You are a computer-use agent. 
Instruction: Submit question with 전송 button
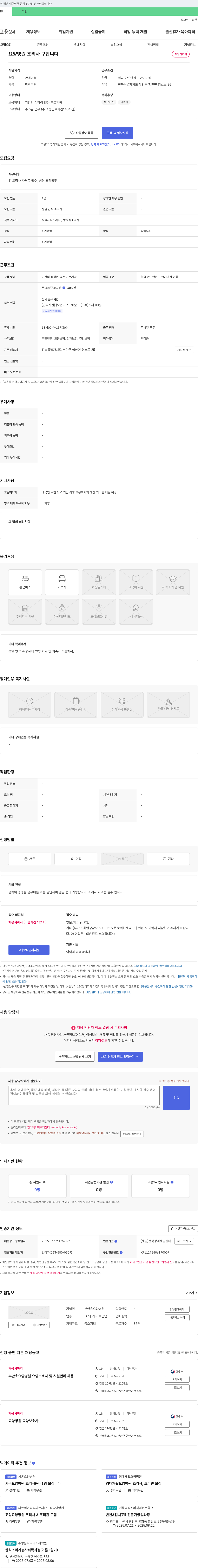pos(176,1097)
